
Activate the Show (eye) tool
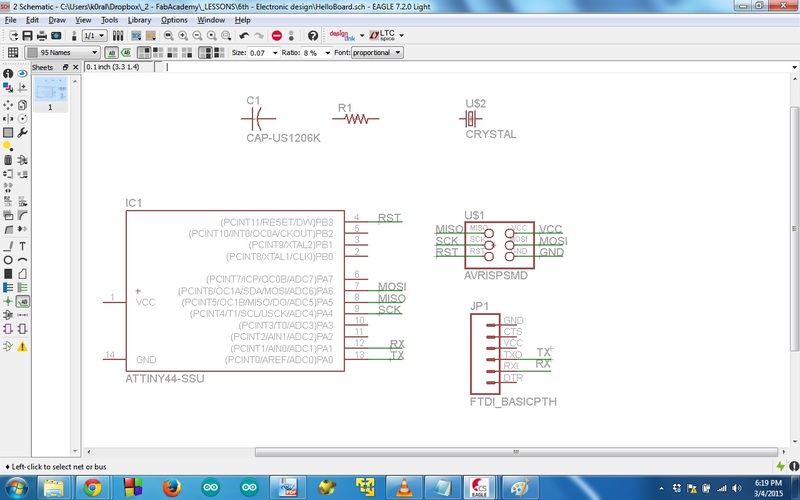pyautogui.click(x=22, y=73)
